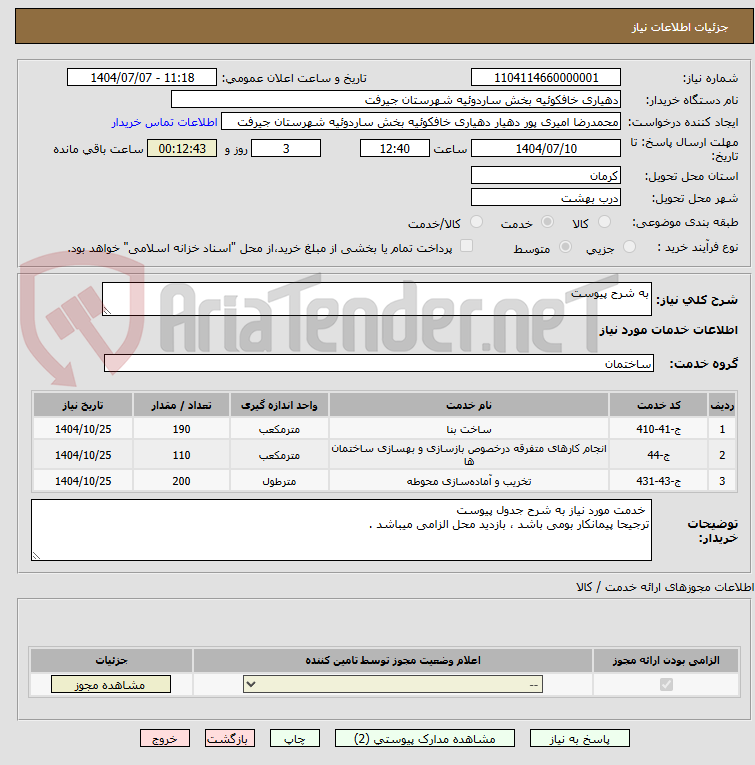Select the 'کالا/خدمت' radio button
The height and width of the screenshot is (765, 755).
click(x=477, y=222)
